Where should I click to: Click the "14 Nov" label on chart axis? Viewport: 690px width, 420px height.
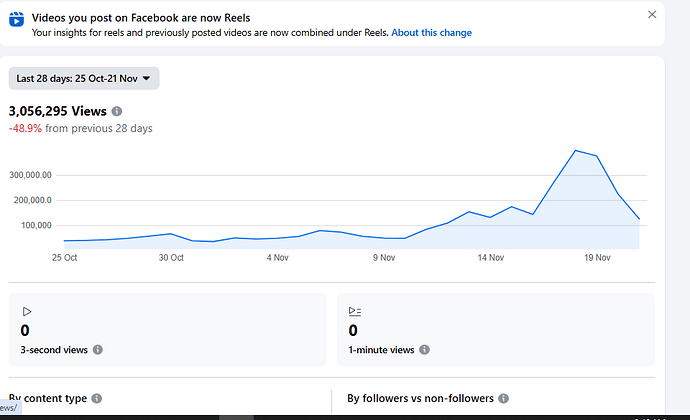point(489,258)
